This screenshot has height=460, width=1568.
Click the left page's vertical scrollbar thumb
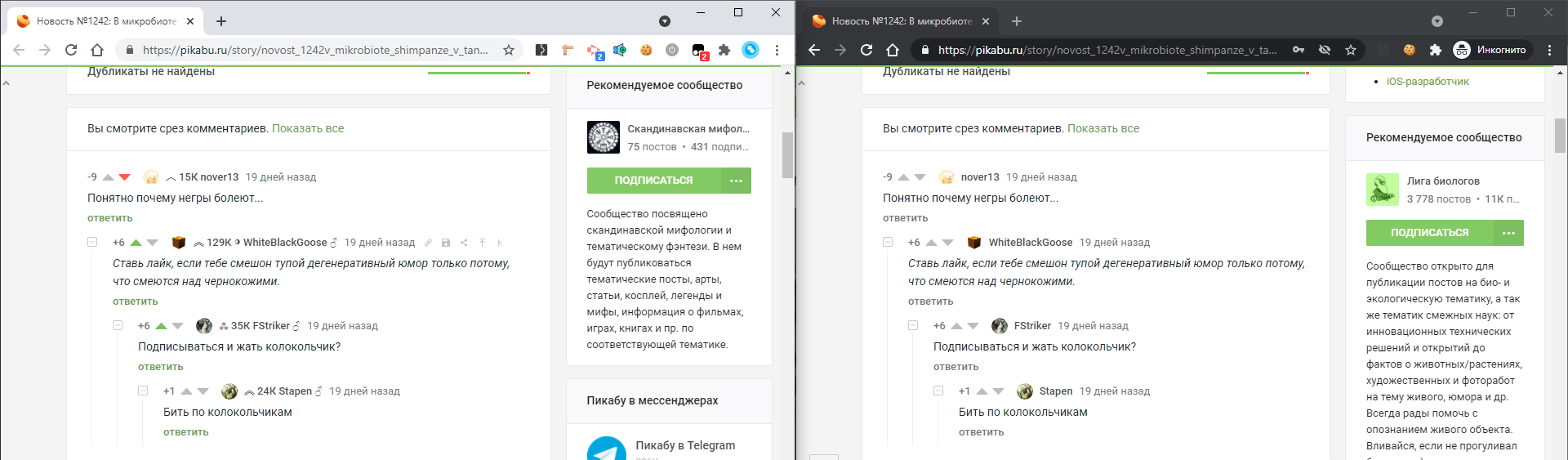coord(787,154)
